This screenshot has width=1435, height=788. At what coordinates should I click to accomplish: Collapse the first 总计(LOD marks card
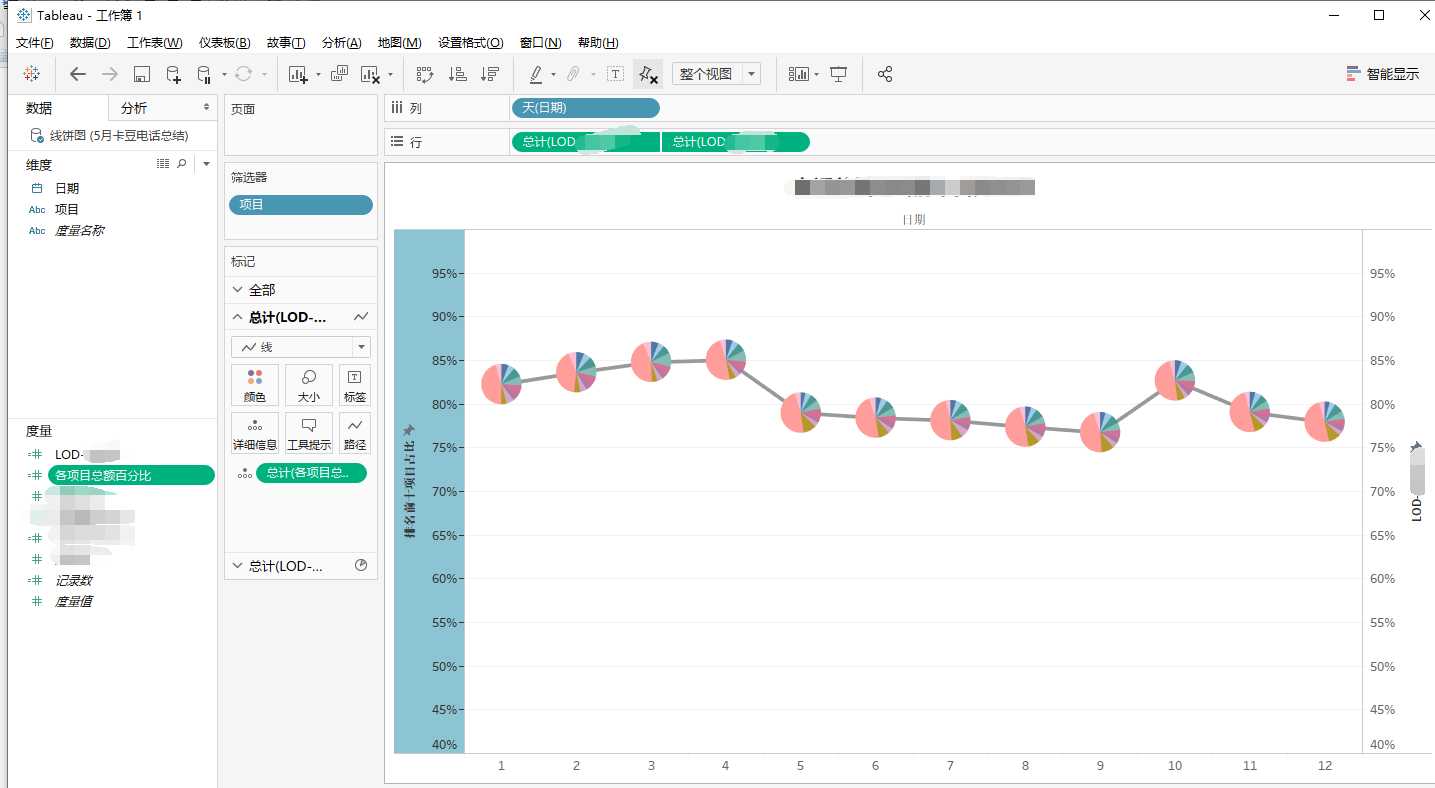pyautogui.click(x=238, y=317)
